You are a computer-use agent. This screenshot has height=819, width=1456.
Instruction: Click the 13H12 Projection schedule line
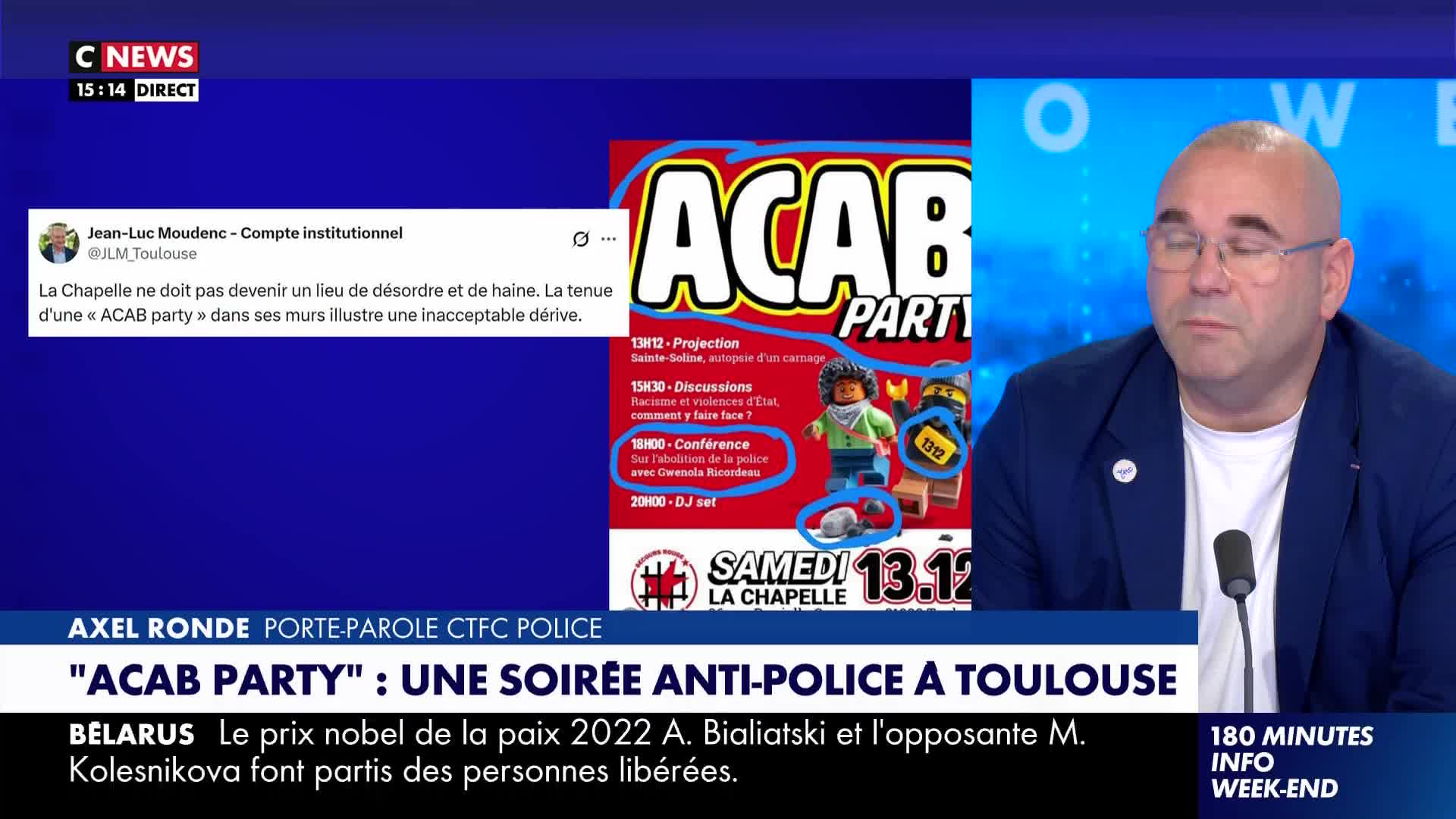pyautogui.click(x=728, y=350)
